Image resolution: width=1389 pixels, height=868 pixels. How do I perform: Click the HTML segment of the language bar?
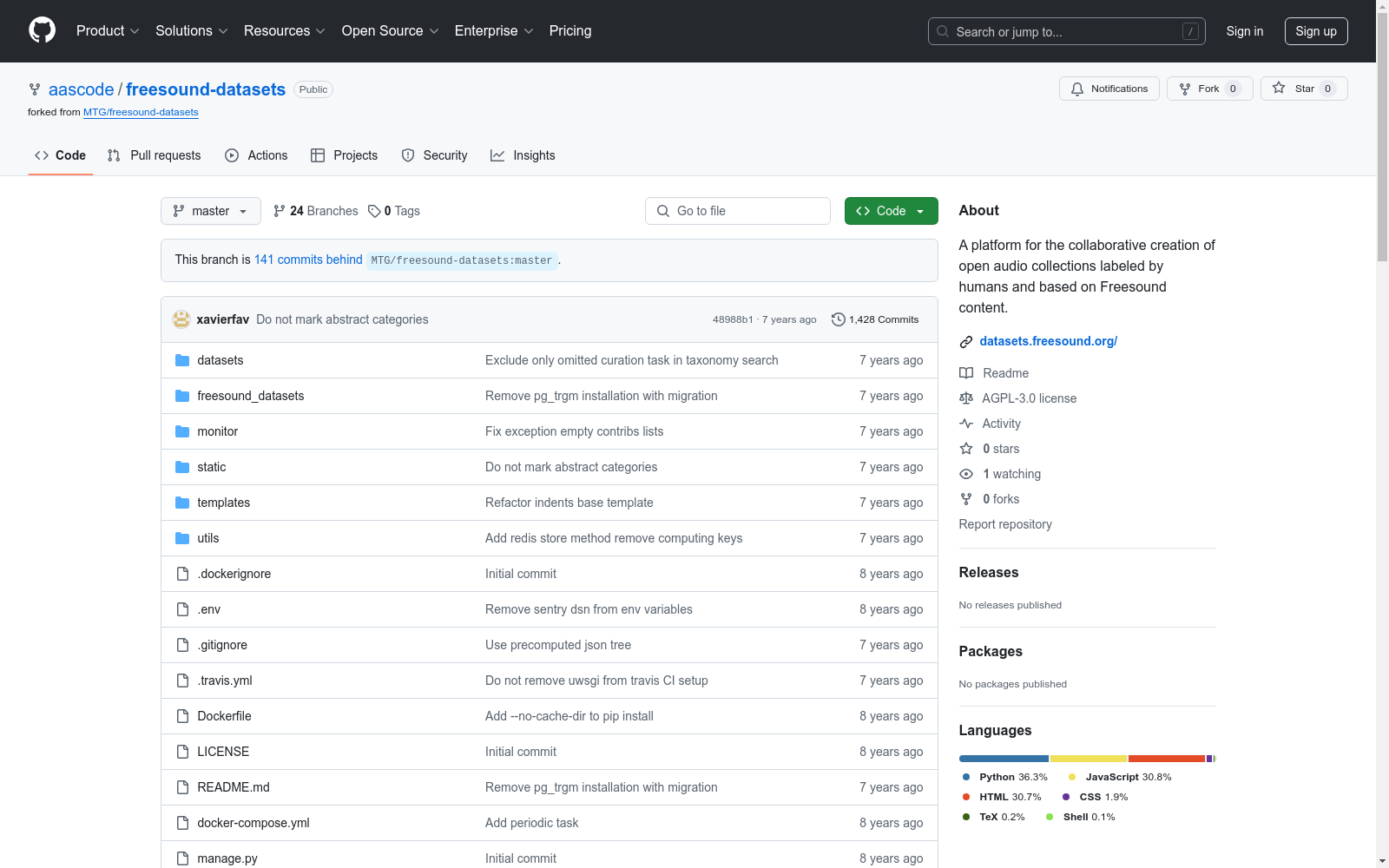pyautogui.click(x=1167, y=759)
